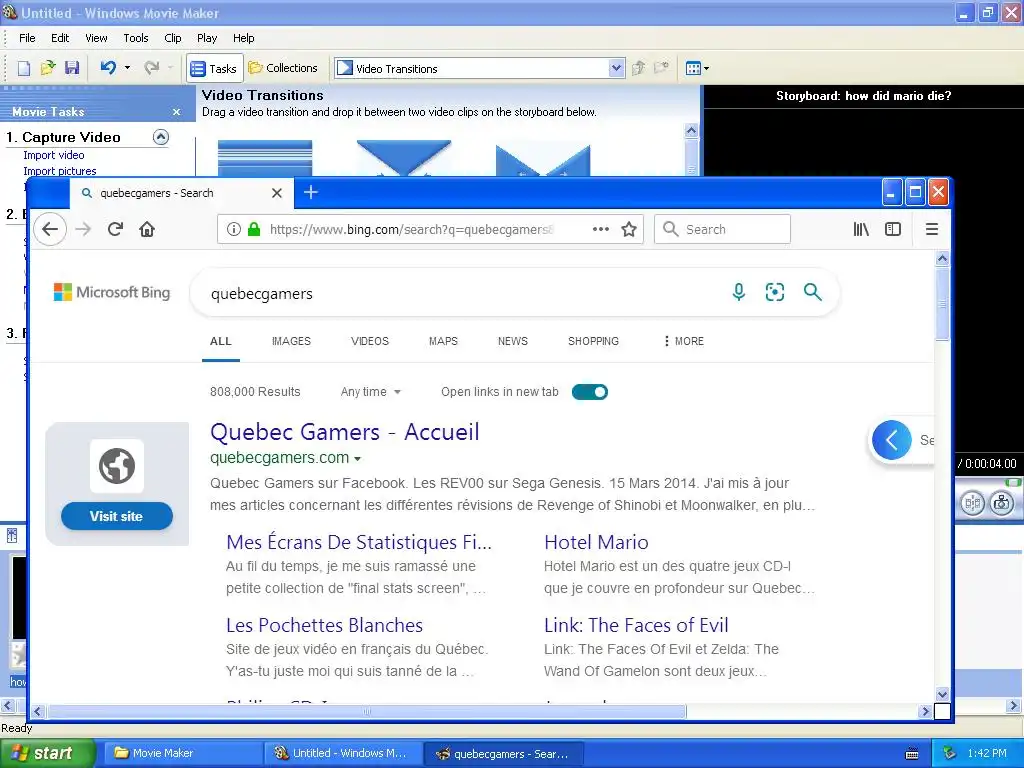Click the blue chevron side panel button
The height and width of the screenshot is (768, 1024).
click(891, 440)
